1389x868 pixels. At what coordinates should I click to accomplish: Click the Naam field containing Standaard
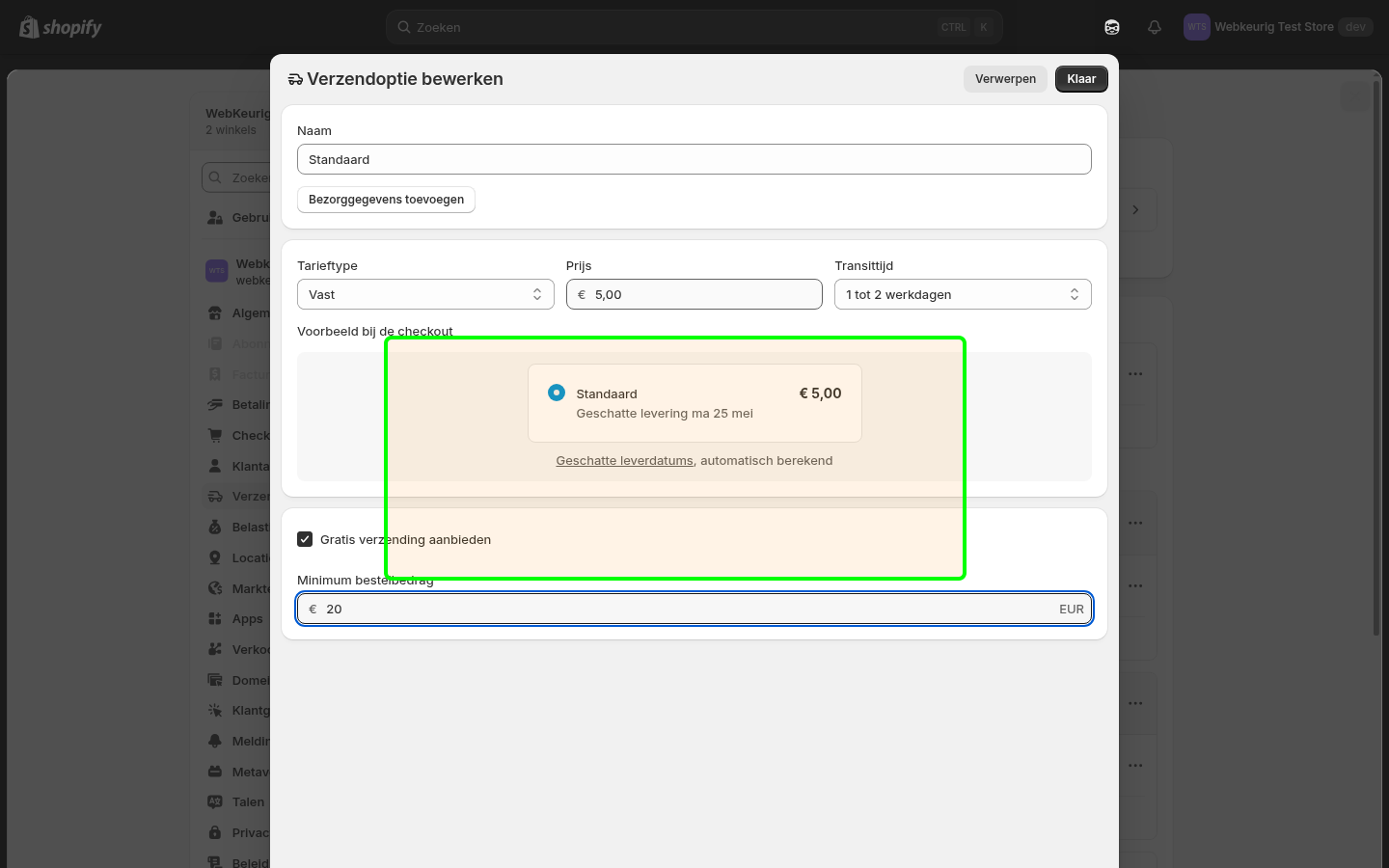694,159
